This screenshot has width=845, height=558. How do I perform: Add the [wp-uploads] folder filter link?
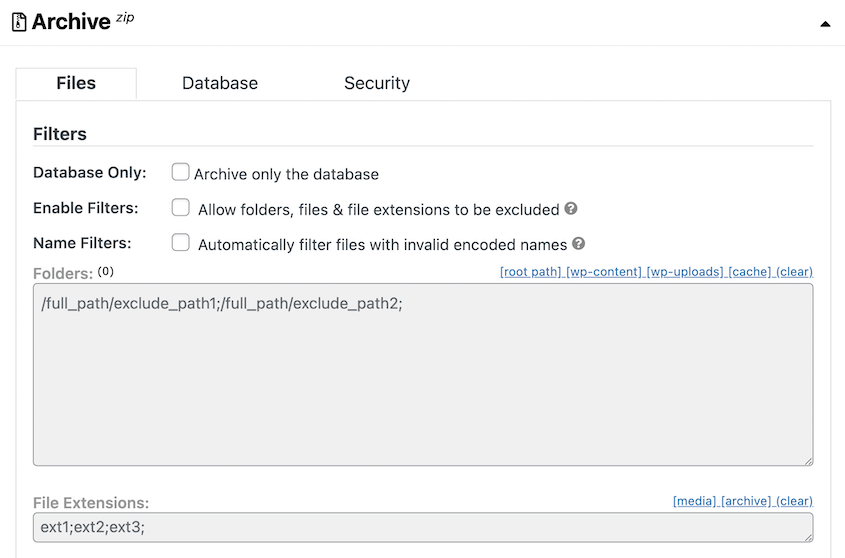[684, 272]
